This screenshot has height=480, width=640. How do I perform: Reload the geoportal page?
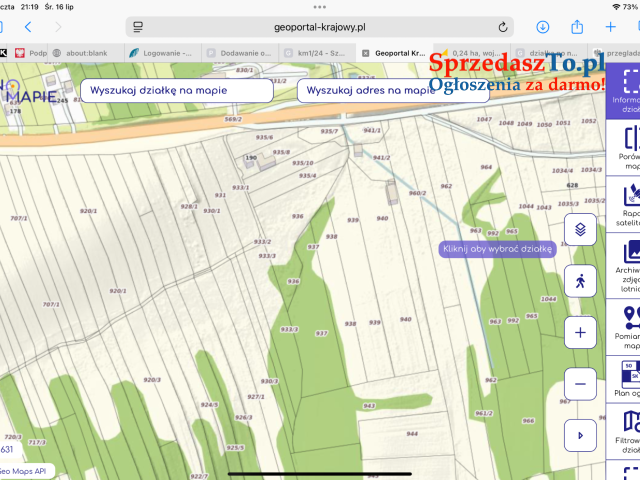(x=504, y=27)
